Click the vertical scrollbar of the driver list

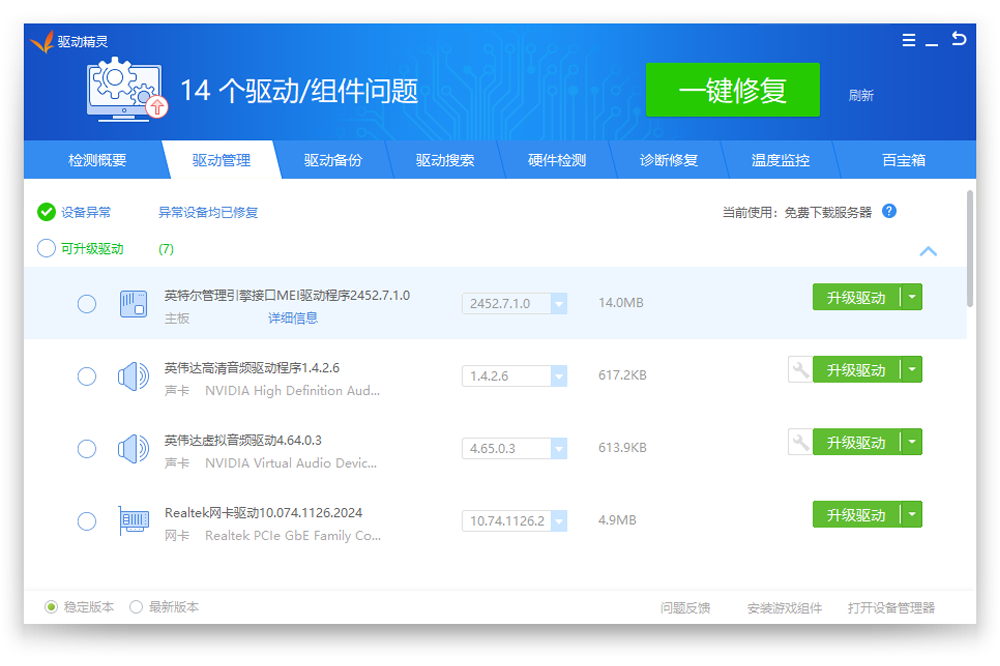tap(969, 248)
